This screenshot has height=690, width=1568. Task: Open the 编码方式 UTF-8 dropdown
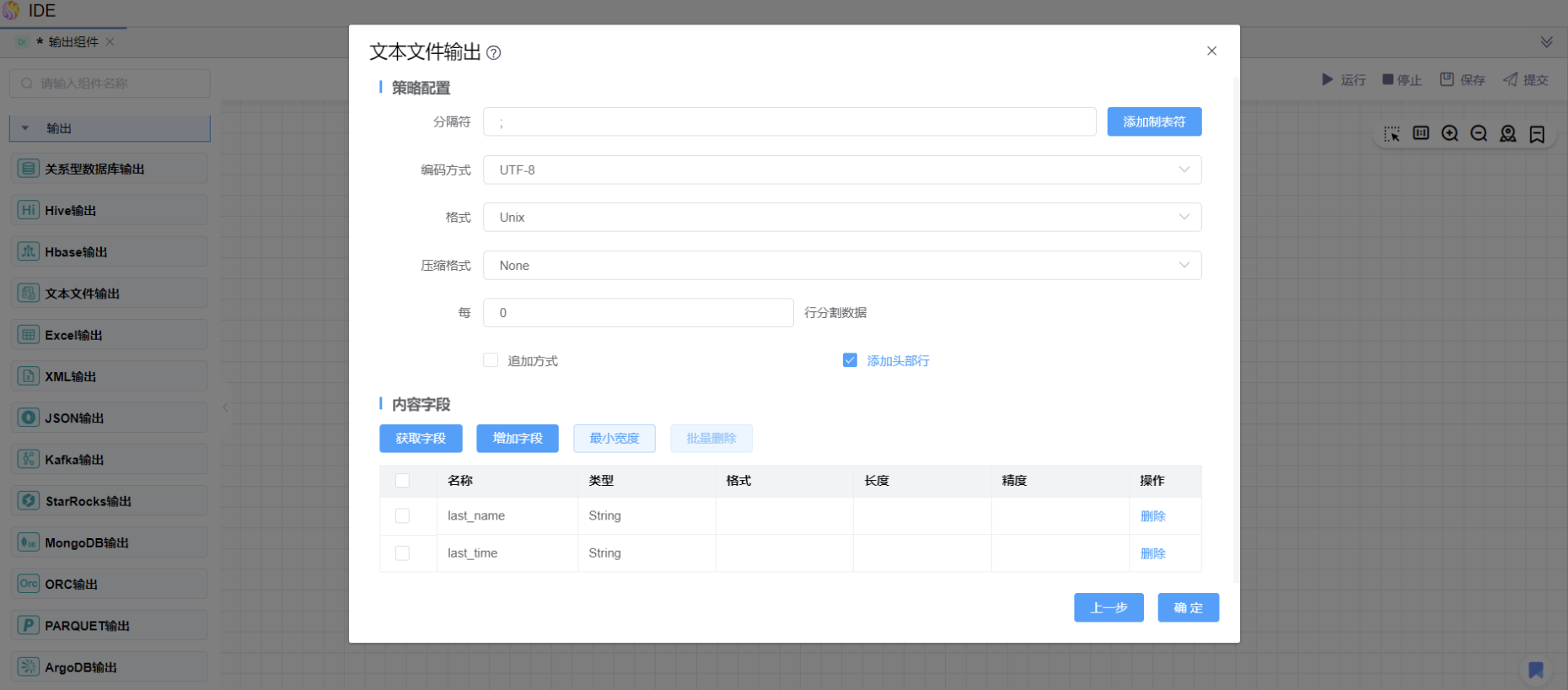(x=841, y=170)
